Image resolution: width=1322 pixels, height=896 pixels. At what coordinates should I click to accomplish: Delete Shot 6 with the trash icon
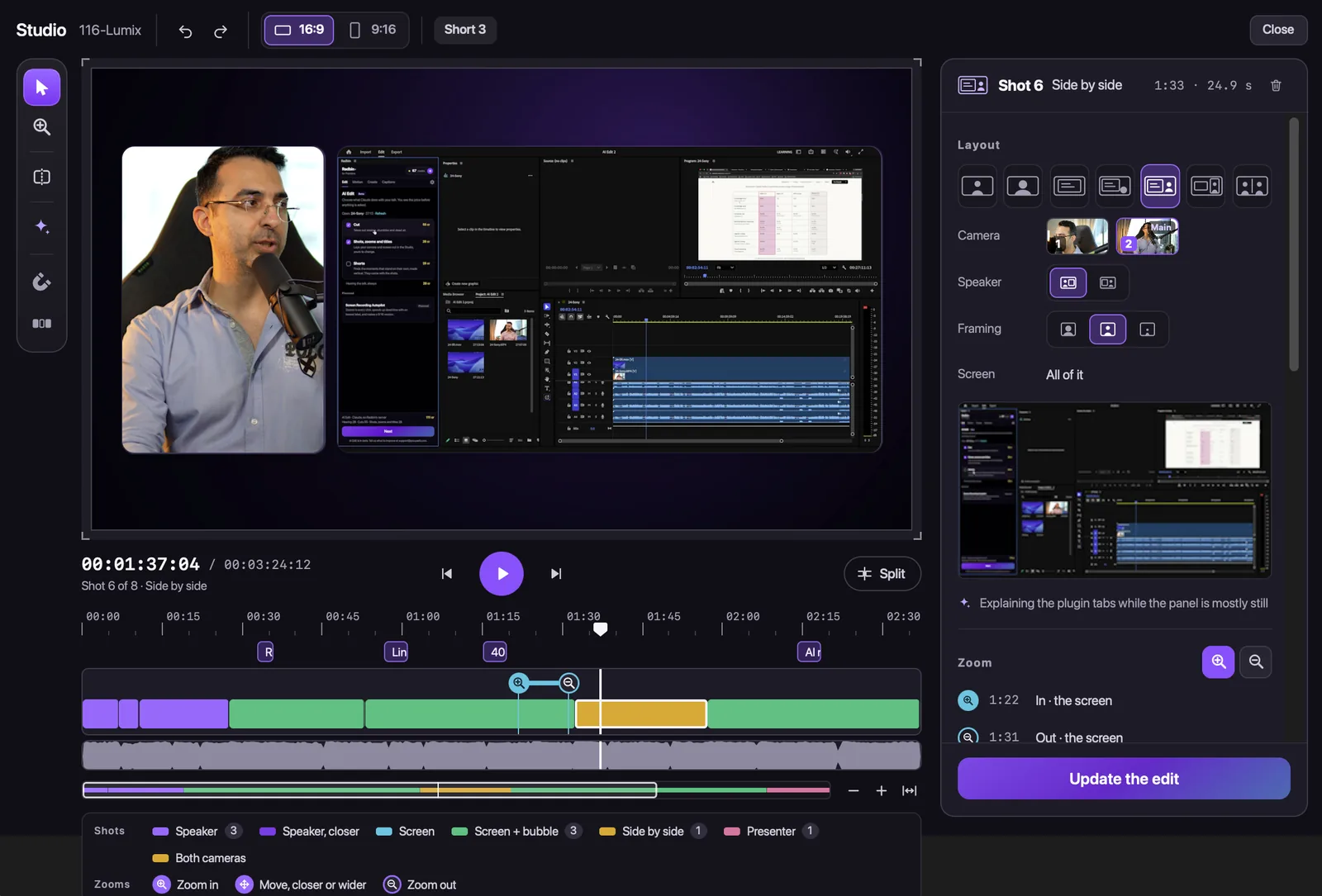(1276, 86)
